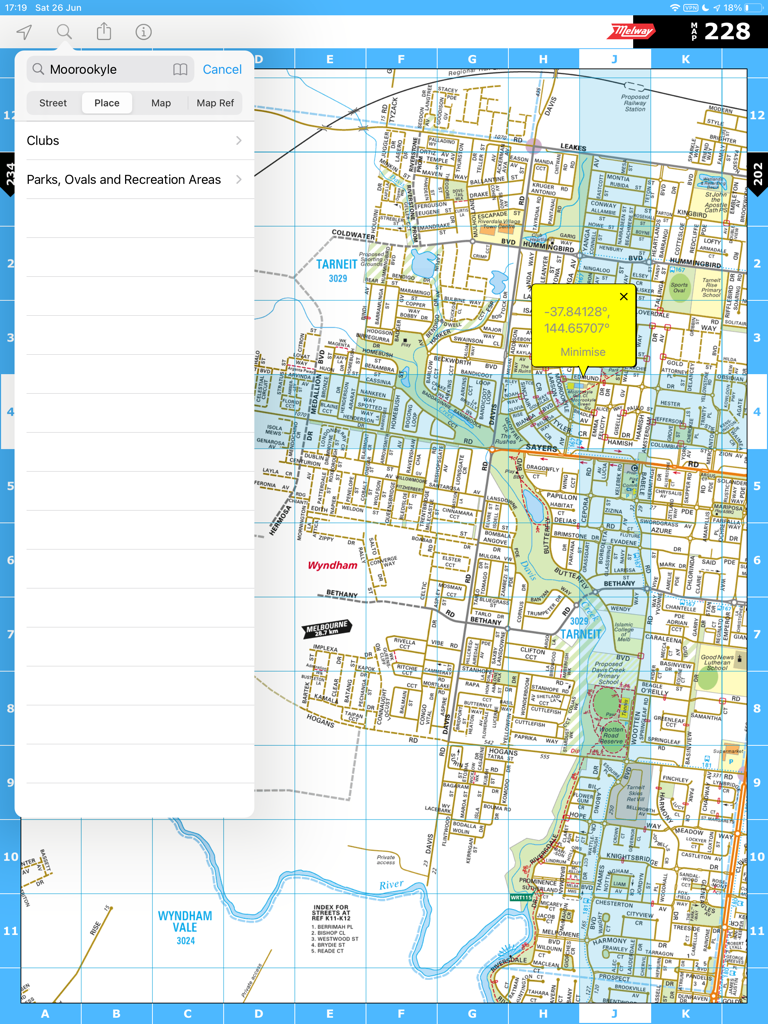Open Parks, Ovals and Recreation Areas
Viewport: 768px width, 1024px height.
[134, 180]
